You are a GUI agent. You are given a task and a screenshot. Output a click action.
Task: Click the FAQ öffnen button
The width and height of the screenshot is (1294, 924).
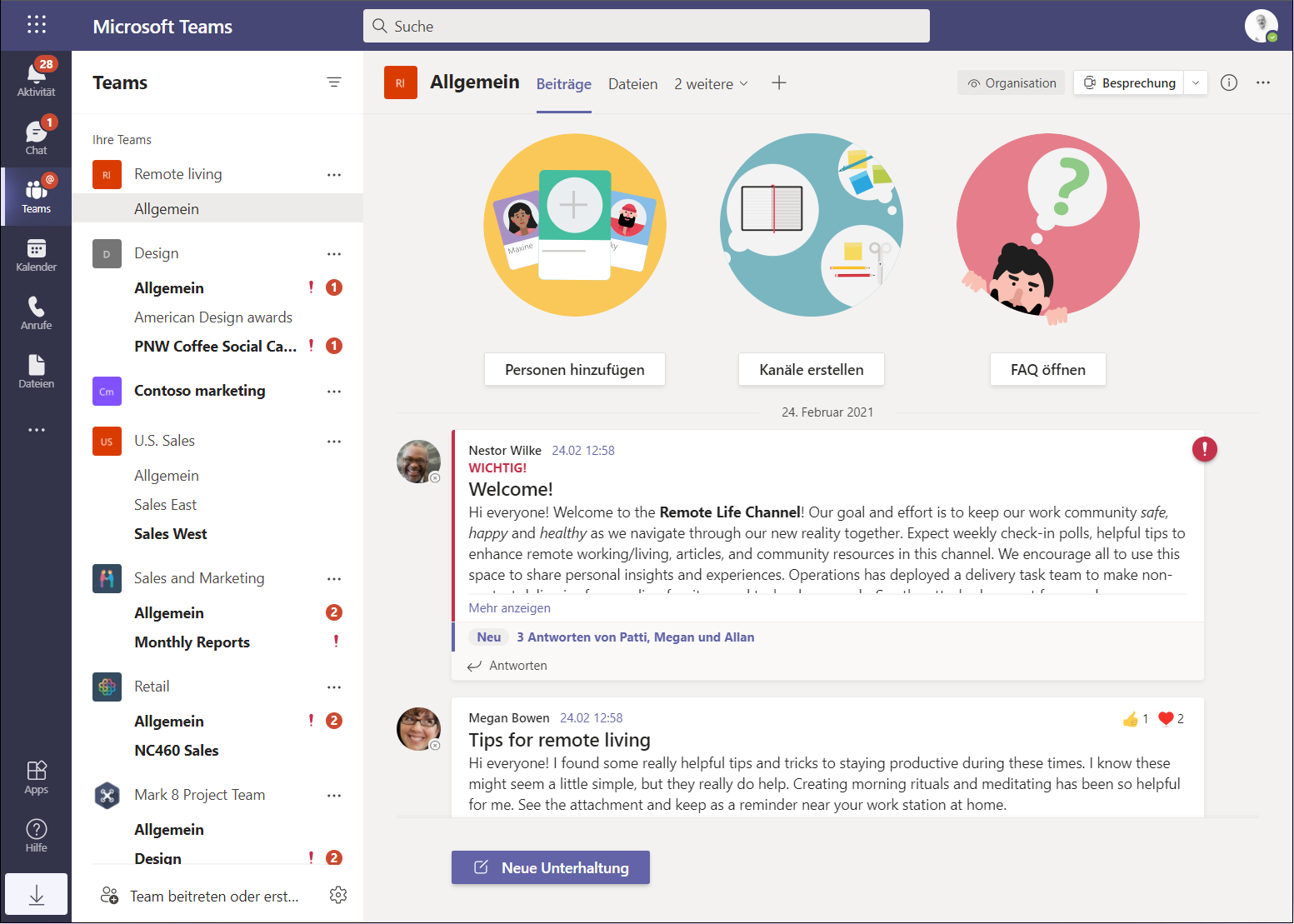(x=1048, y=369)
